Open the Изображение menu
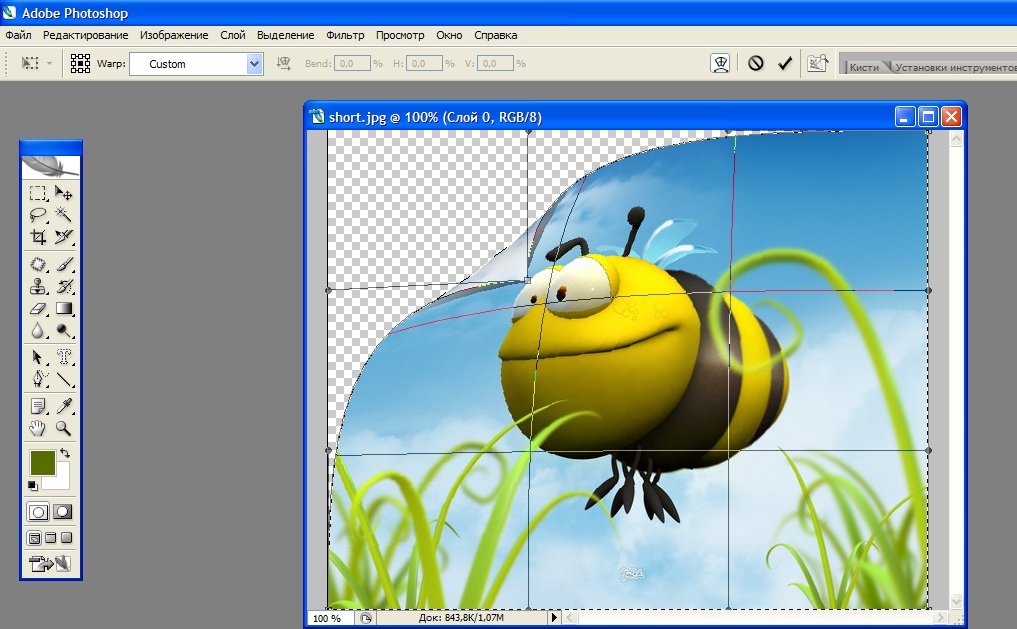This screenshot has height=629, width=1017. coord(174,35)
